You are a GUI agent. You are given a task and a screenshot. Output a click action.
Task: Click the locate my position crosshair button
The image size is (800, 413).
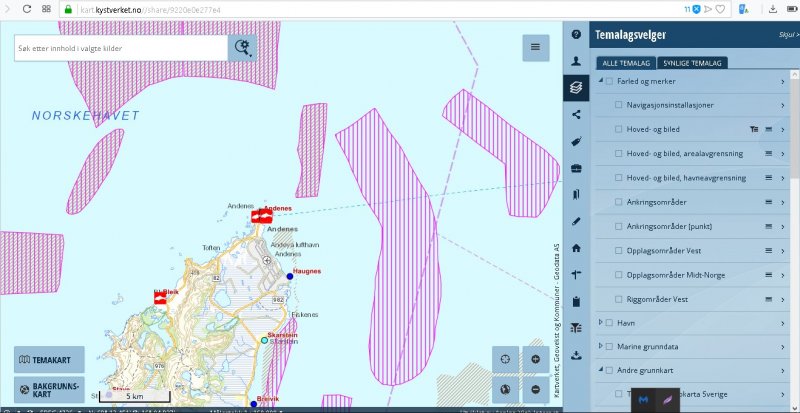point(506,360)
